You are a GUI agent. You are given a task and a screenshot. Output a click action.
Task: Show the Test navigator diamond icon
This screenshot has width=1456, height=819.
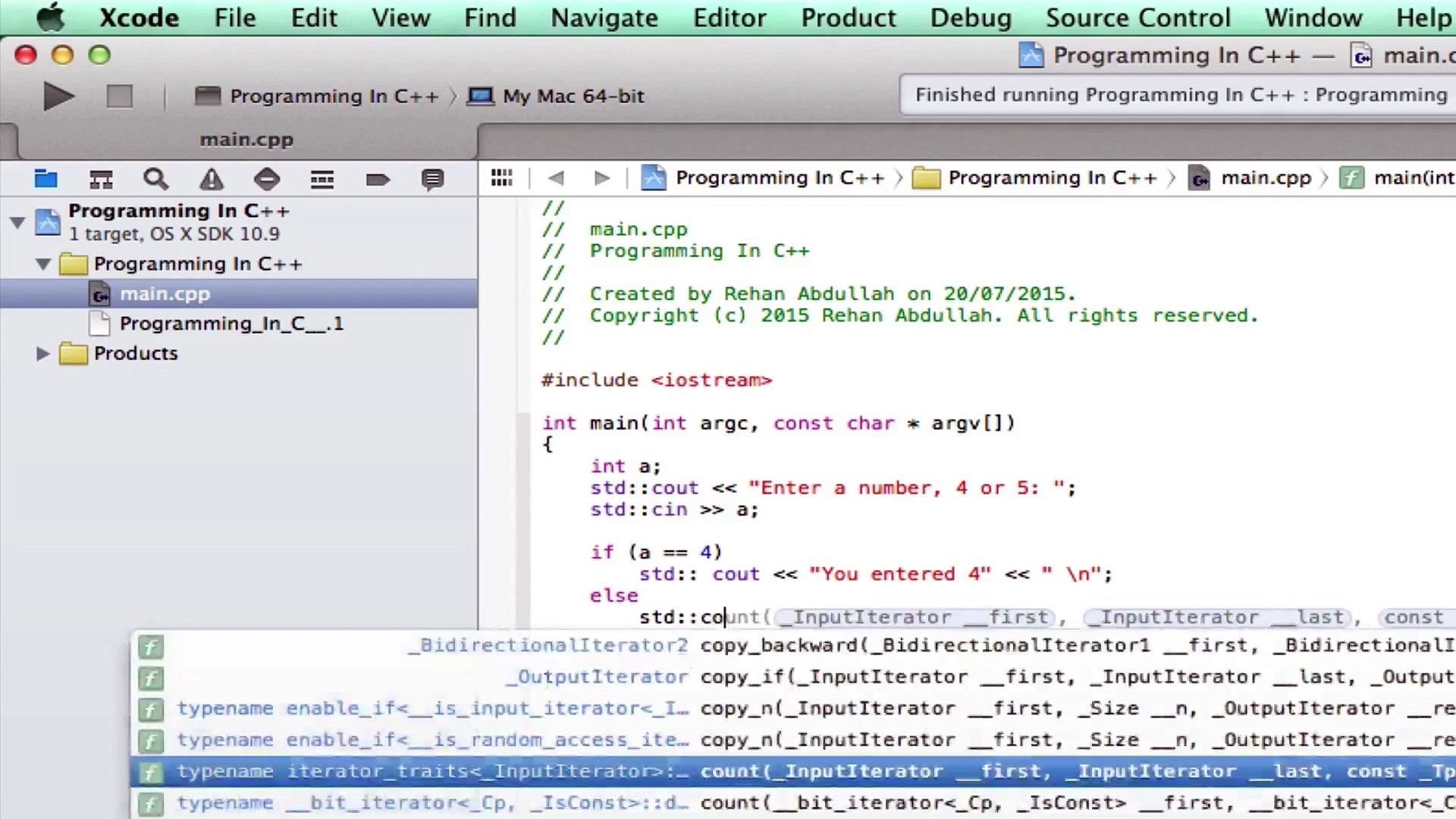266,179
